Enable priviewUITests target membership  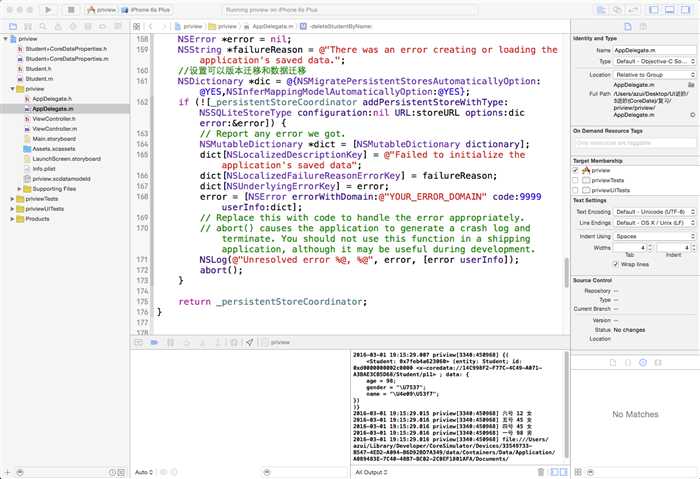coord(575,190)
